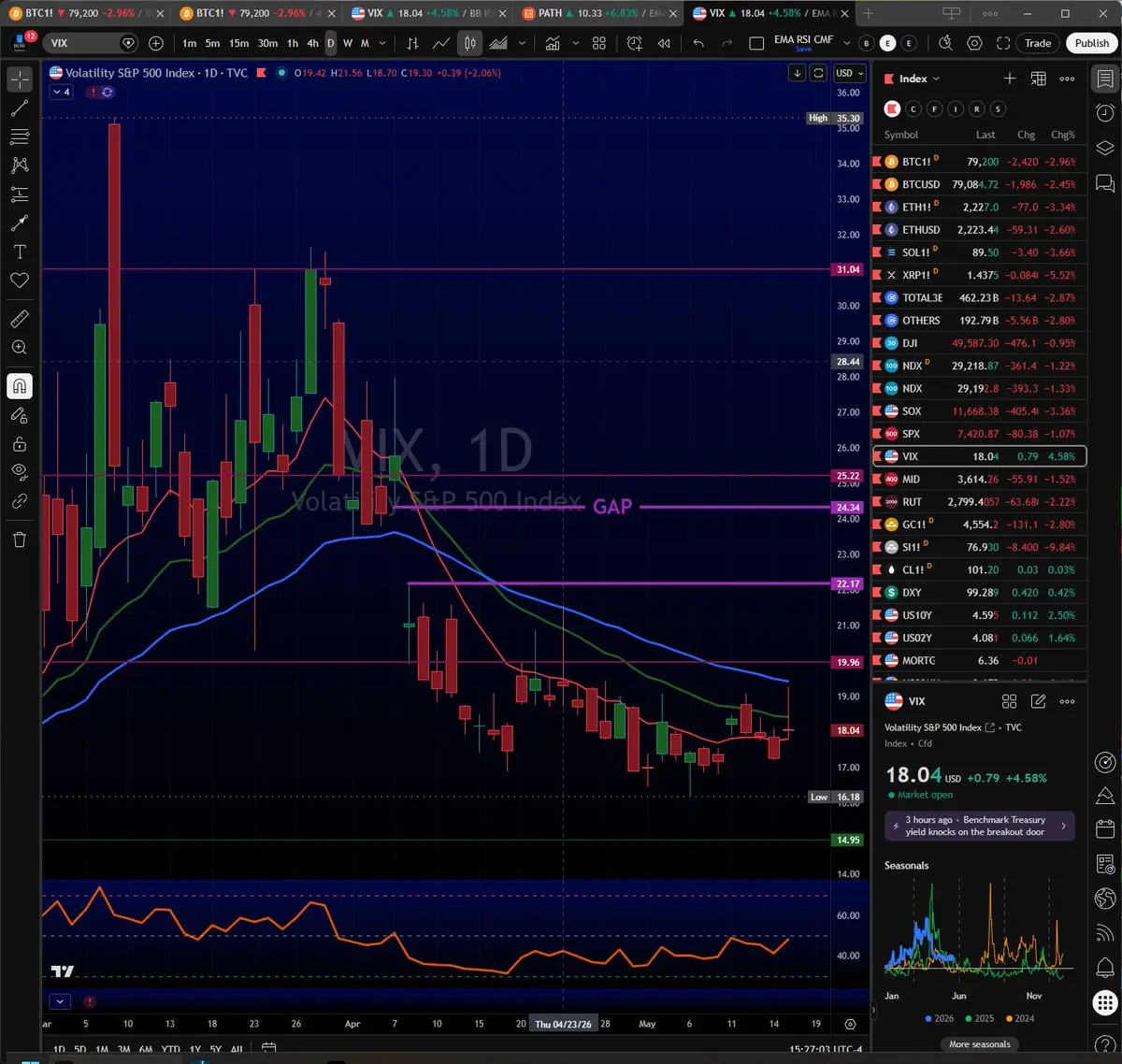Viewport: 1122px width, 1064px height.
Task: Open the Indicators menu
Action: coord(553,43)
